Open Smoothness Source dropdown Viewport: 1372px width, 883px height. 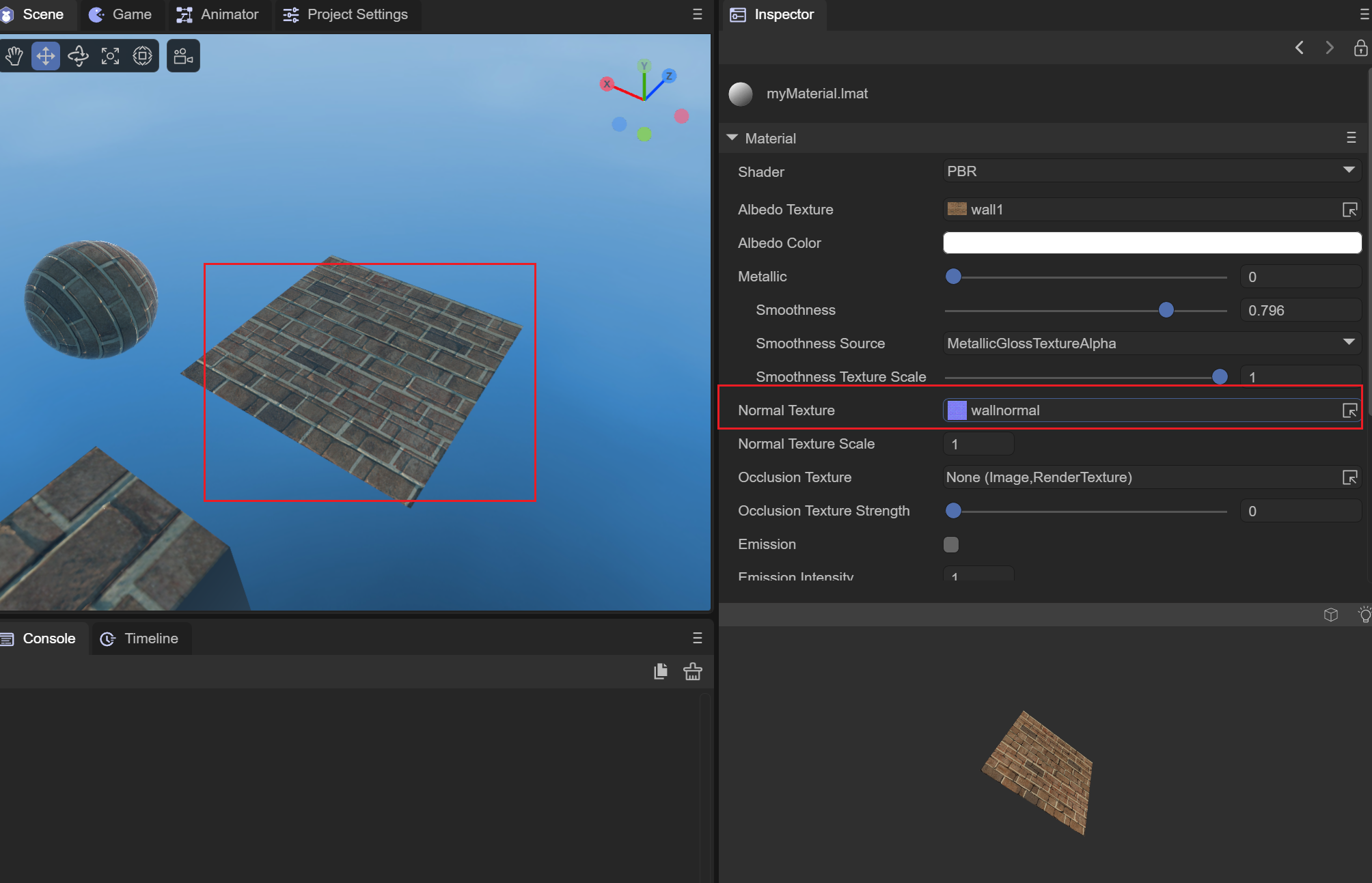coord(1152,344)
